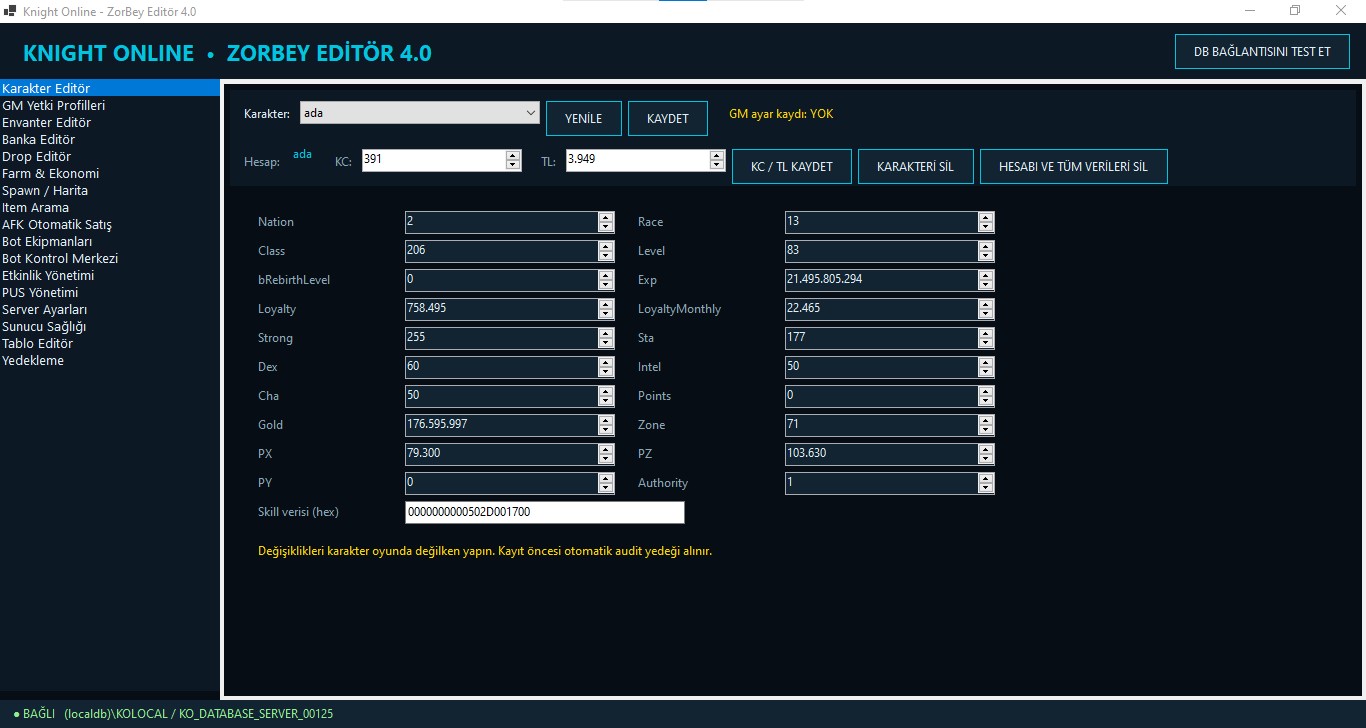
Task: Click the Level spinner arrows
Action: pyautogui.click(x=986, y=251)
